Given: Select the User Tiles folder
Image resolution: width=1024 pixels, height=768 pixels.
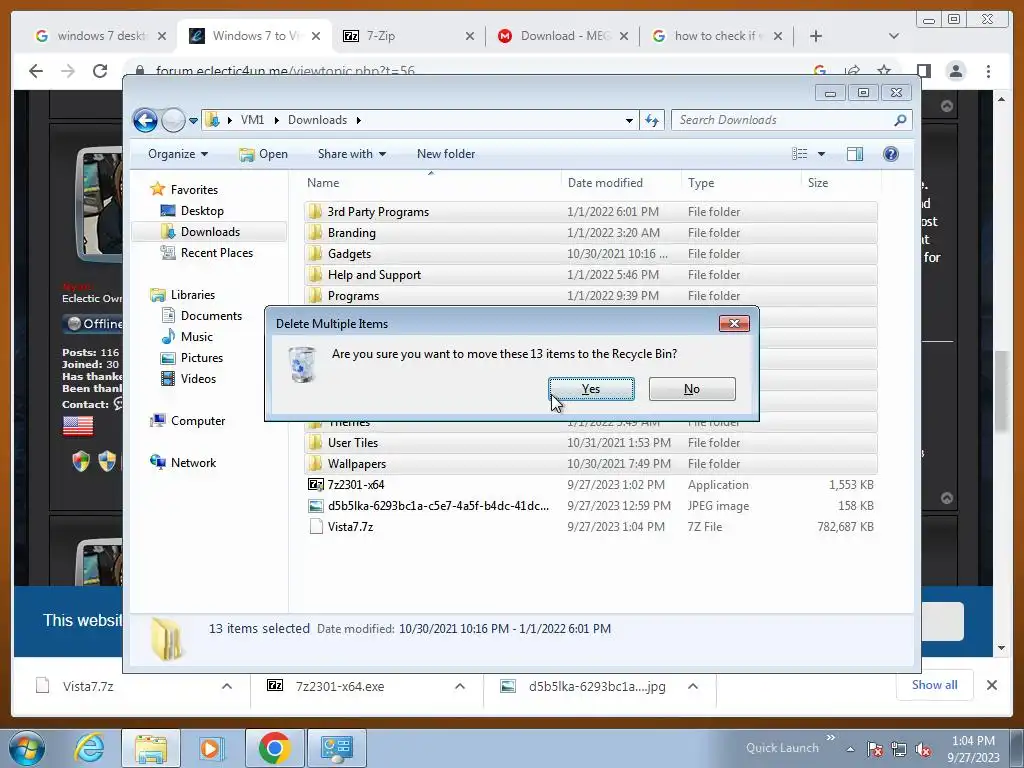Looking at the screenshot, I should click(x=590, y=443).
